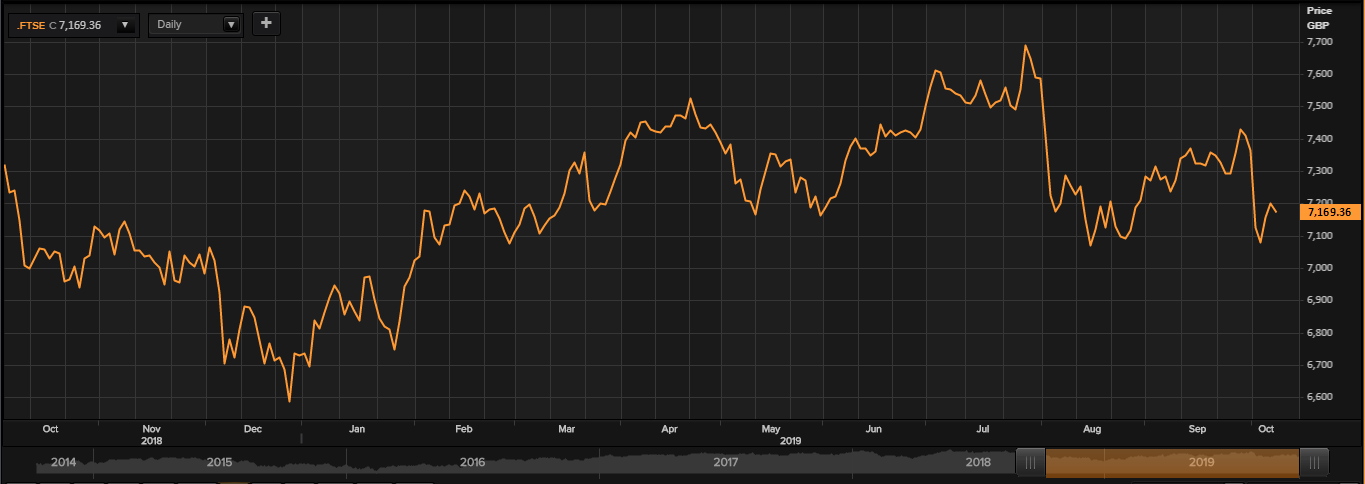This screenshot has height=484, width=1365.
Task: Click the Dec label on the time axis
Action: click(252, 429)
